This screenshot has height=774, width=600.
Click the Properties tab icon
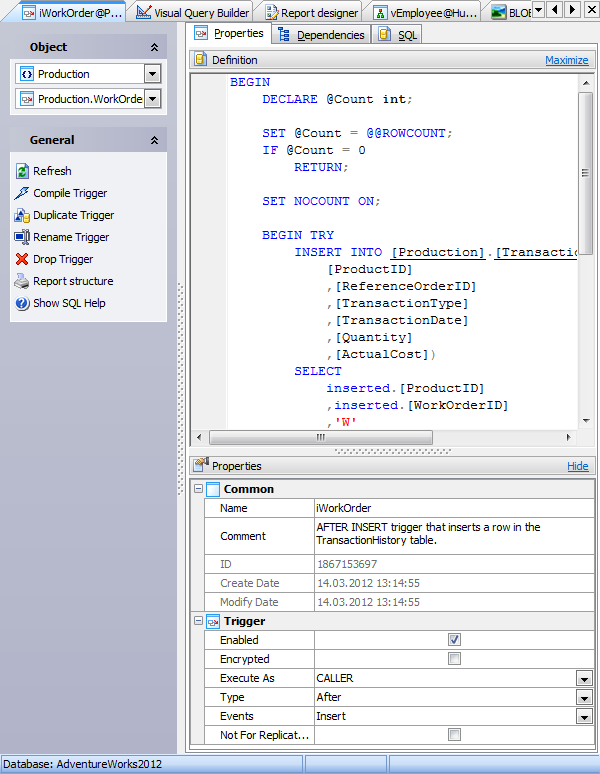(201, 33)
